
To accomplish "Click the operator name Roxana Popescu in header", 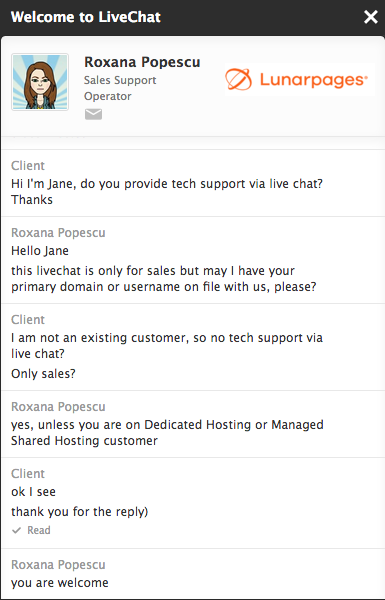I will (x=142, y=62).
